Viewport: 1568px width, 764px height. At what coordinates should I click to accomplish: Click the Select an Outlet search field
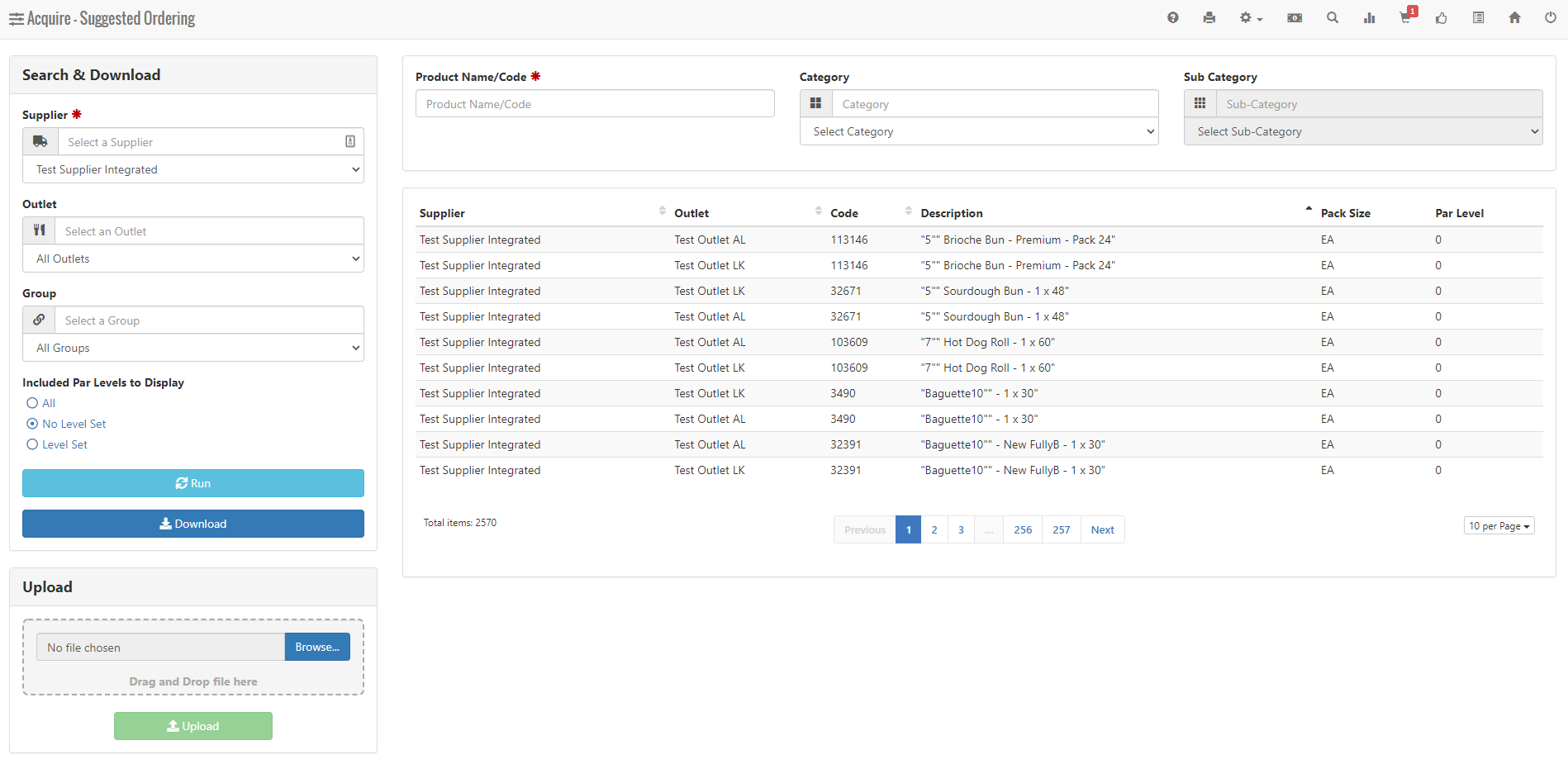point(210,230)
